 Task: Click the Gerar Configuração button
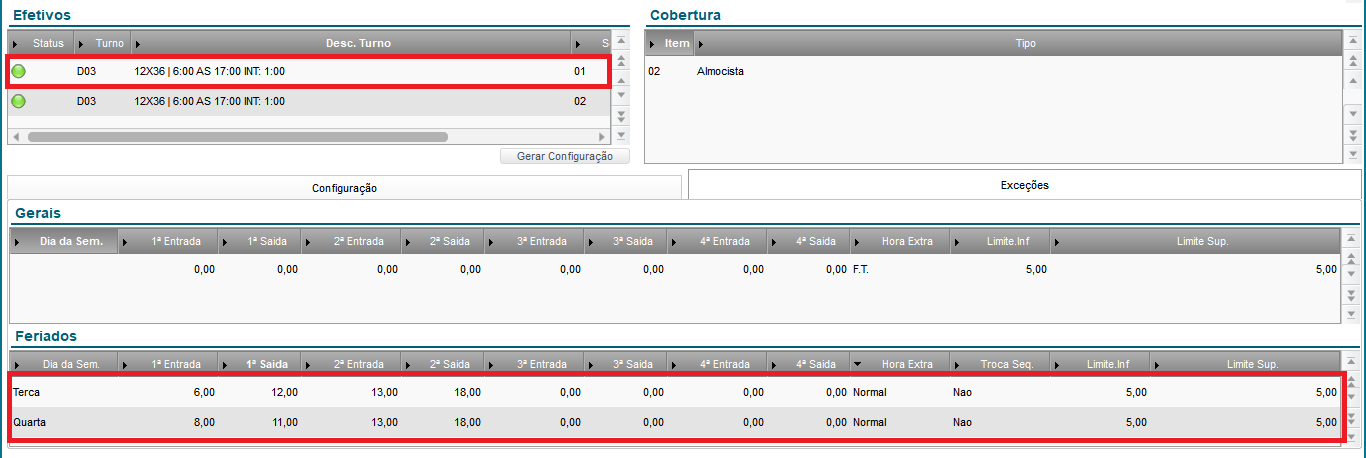tap(565, 157)
